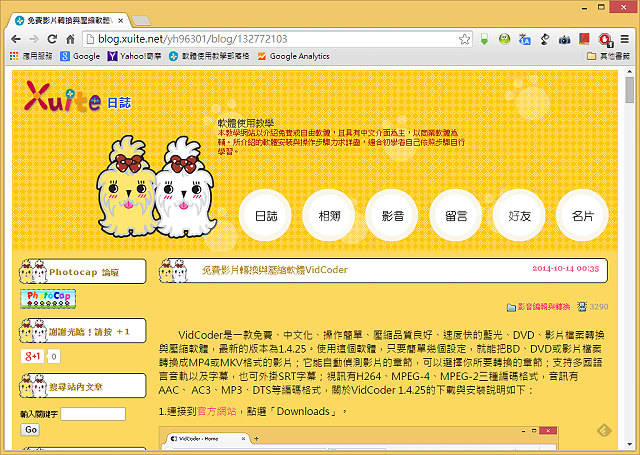Open the 留言 round navigation button
The image size is (640, 455).
456,215
